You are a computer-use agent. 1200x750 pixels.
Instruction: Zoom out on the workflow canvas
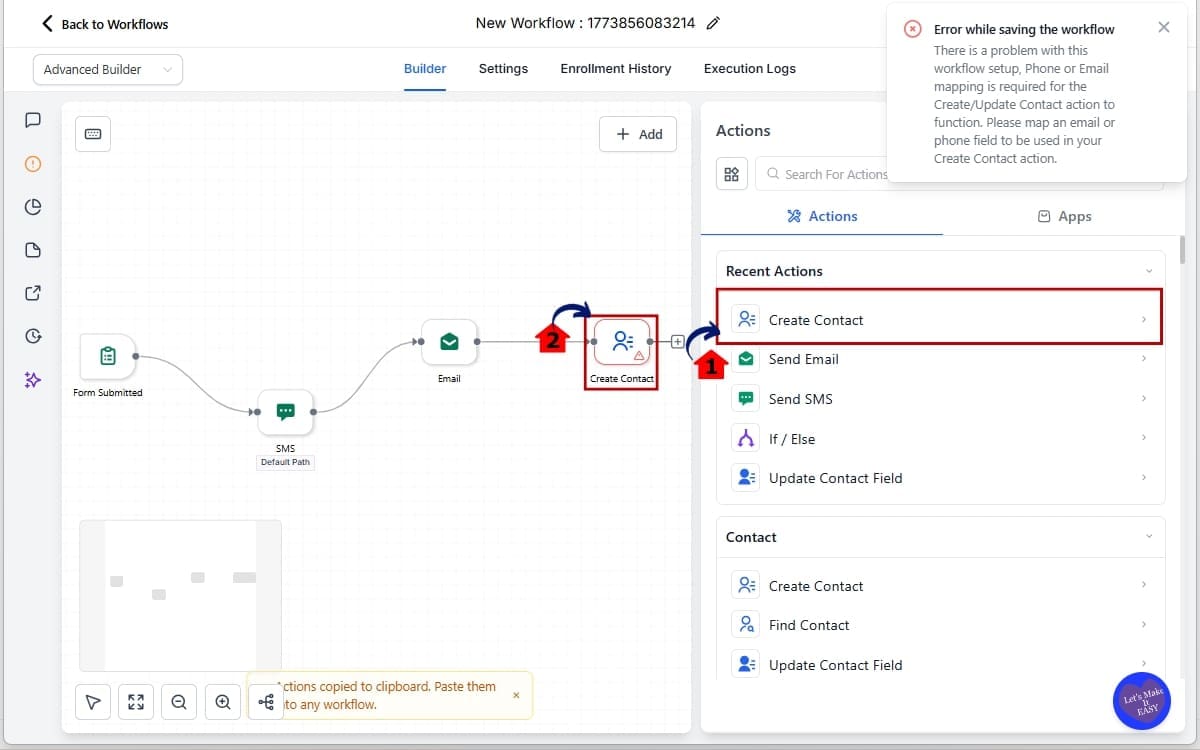click(x=179, y=702)
